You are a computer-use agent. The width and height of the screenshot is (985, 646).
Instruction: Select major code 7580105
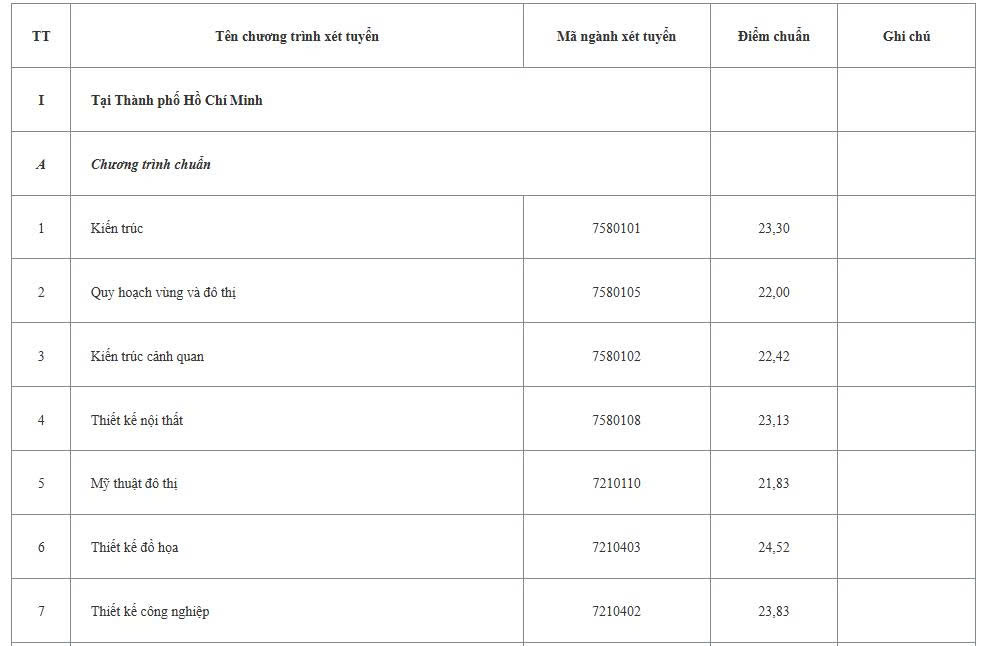[616, 292]
